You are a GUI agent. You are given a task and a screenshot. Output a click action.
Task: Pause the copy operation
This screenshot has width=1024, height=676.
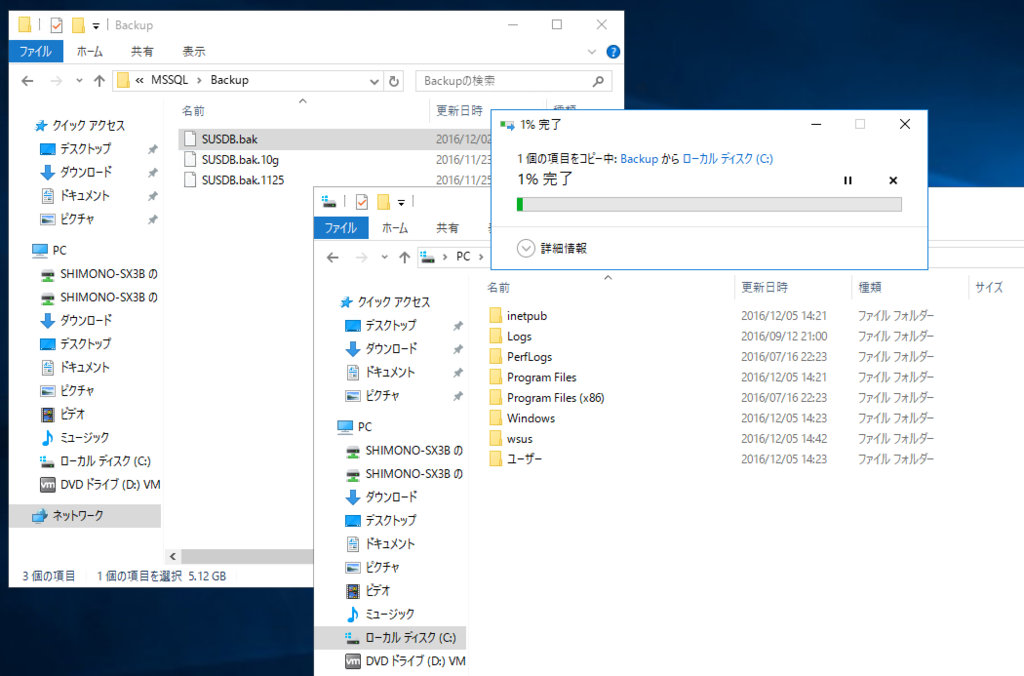848,180
